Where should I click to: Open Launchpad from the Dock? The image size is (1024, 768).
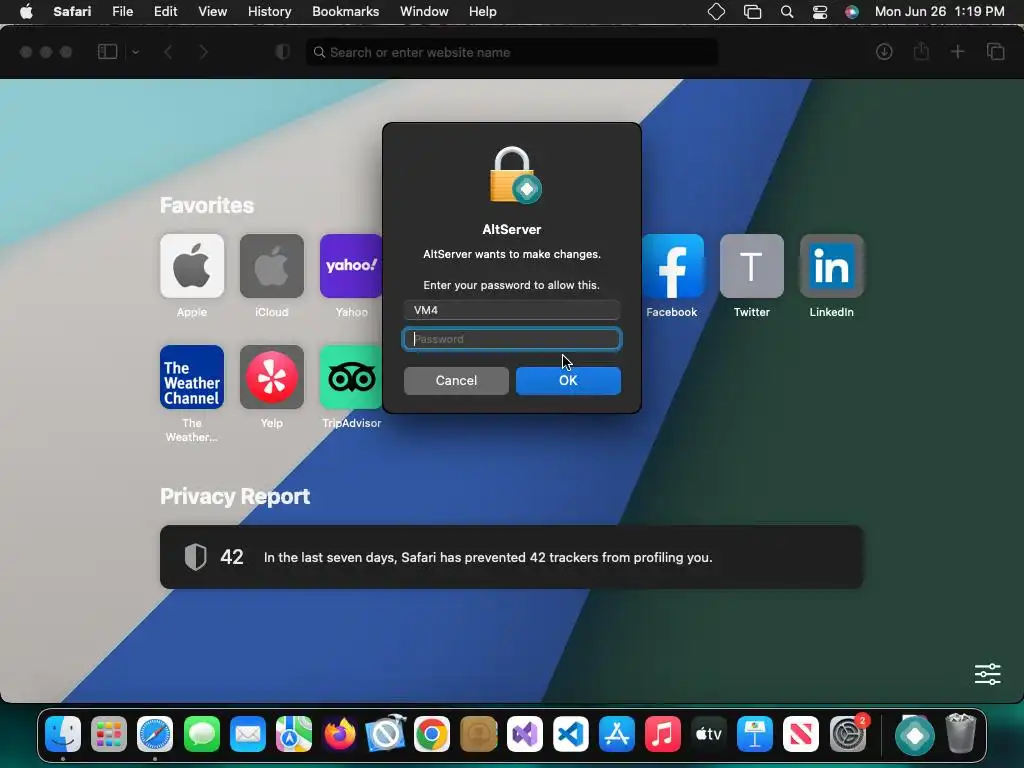click(x=109, y=735)
